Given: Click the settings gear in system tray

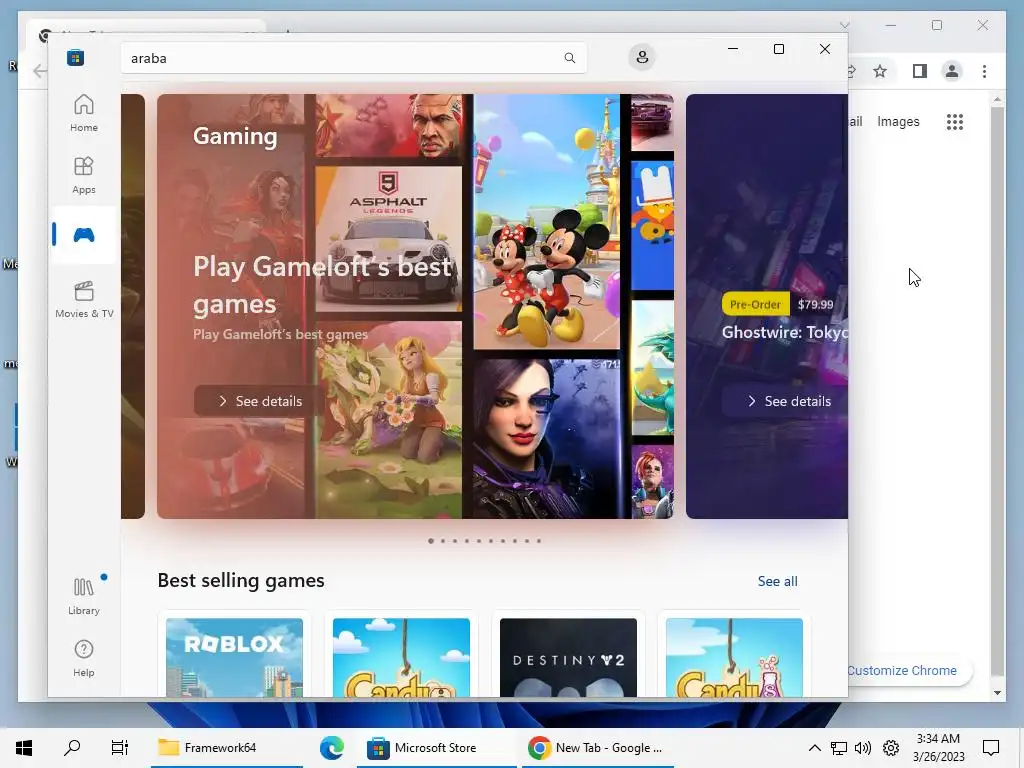Looking at the screenshot, I should click(x=891, y=748).
